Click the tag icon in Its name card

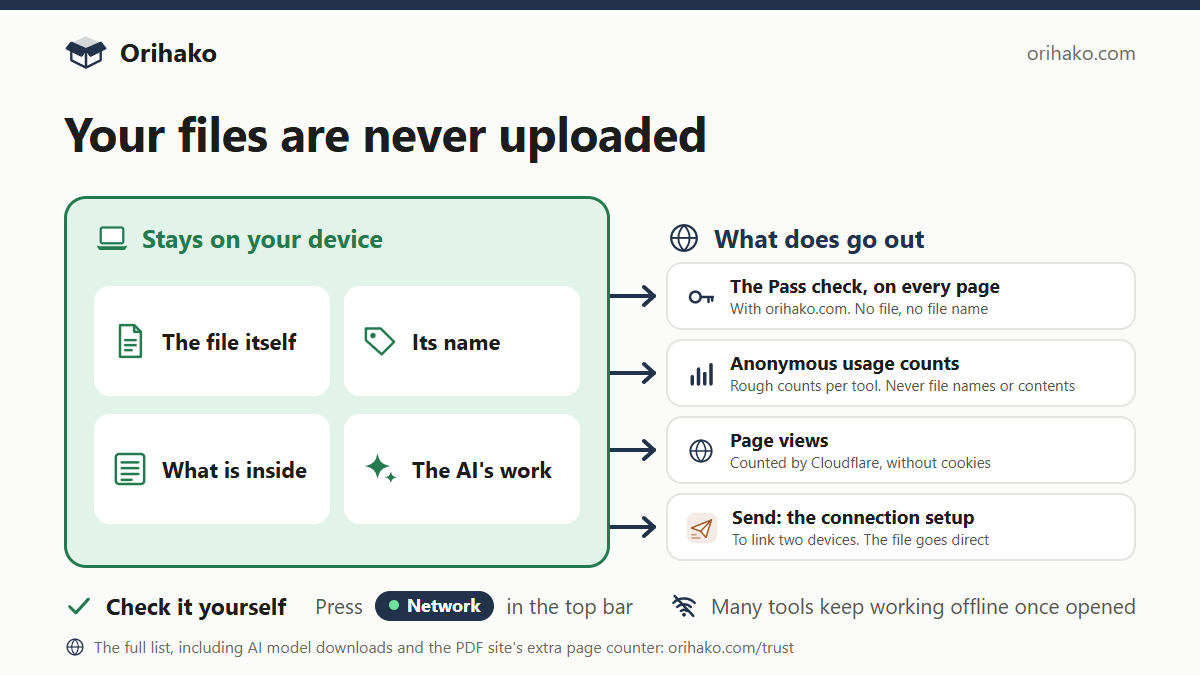pyautogui.click(x=379, y=341)
